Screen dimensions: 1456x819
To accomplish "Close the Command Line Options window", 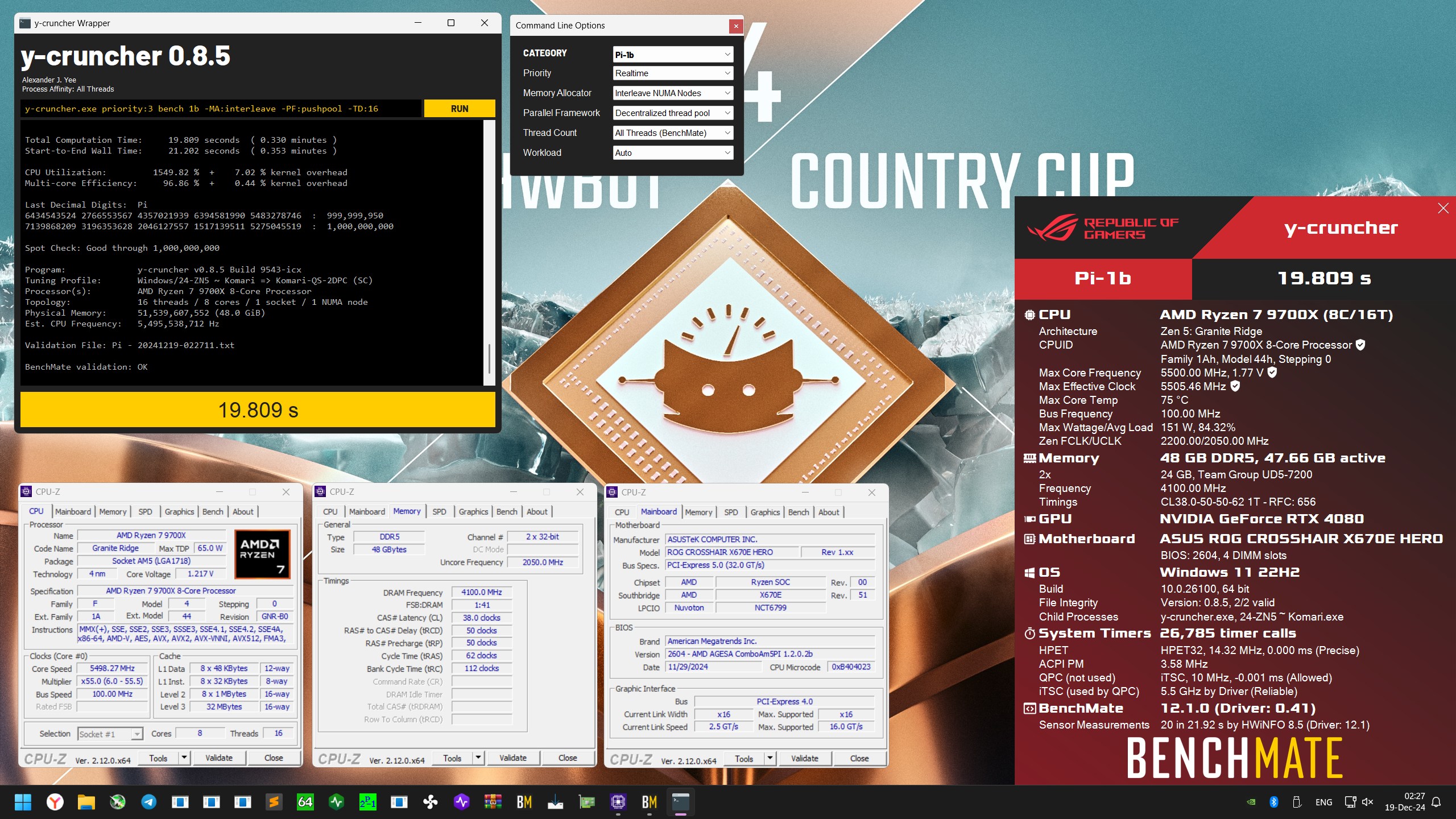I will (736, 26).
